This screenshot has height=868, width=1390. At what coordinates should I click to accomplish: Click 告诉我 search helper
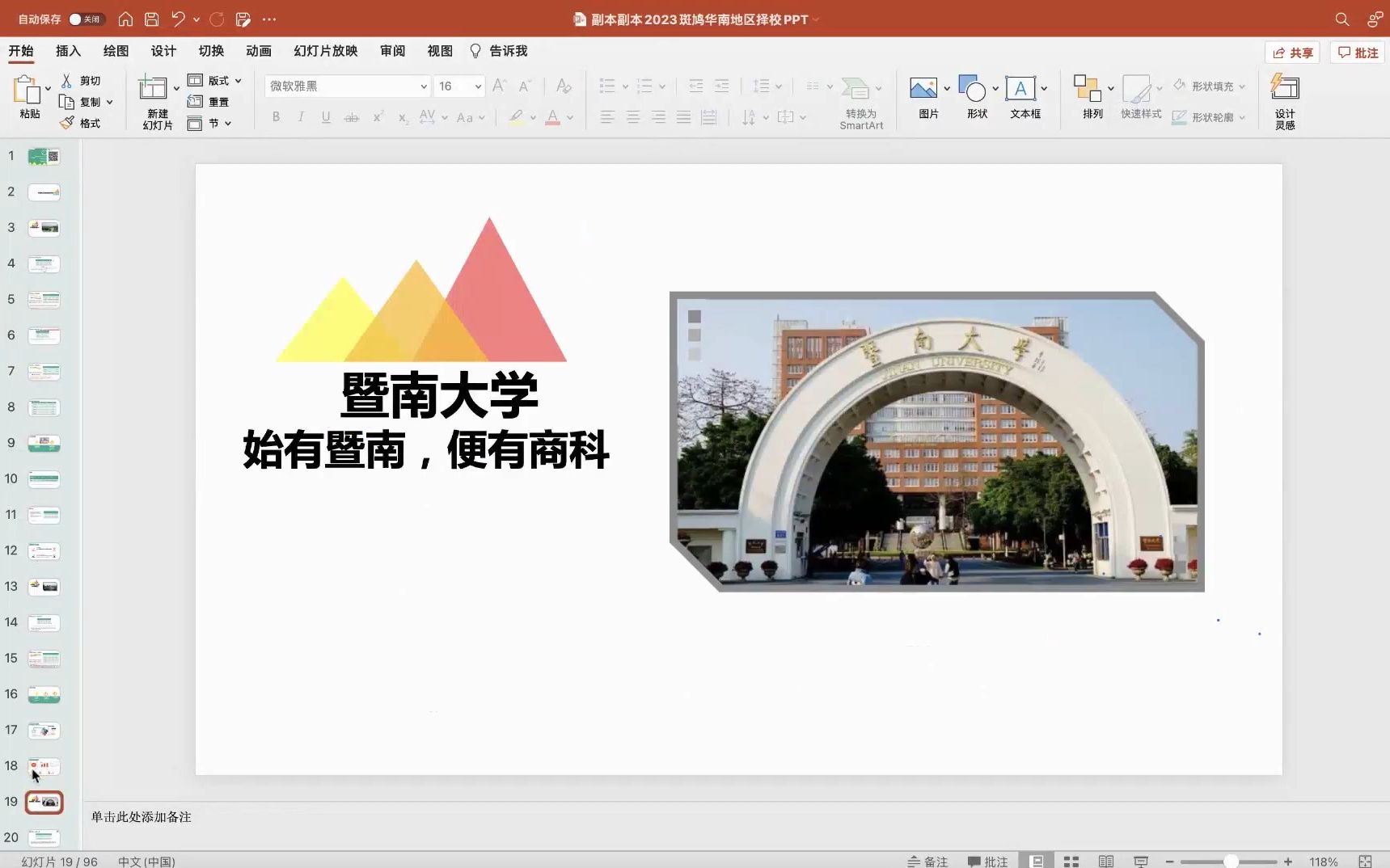[x=499, y=51]
